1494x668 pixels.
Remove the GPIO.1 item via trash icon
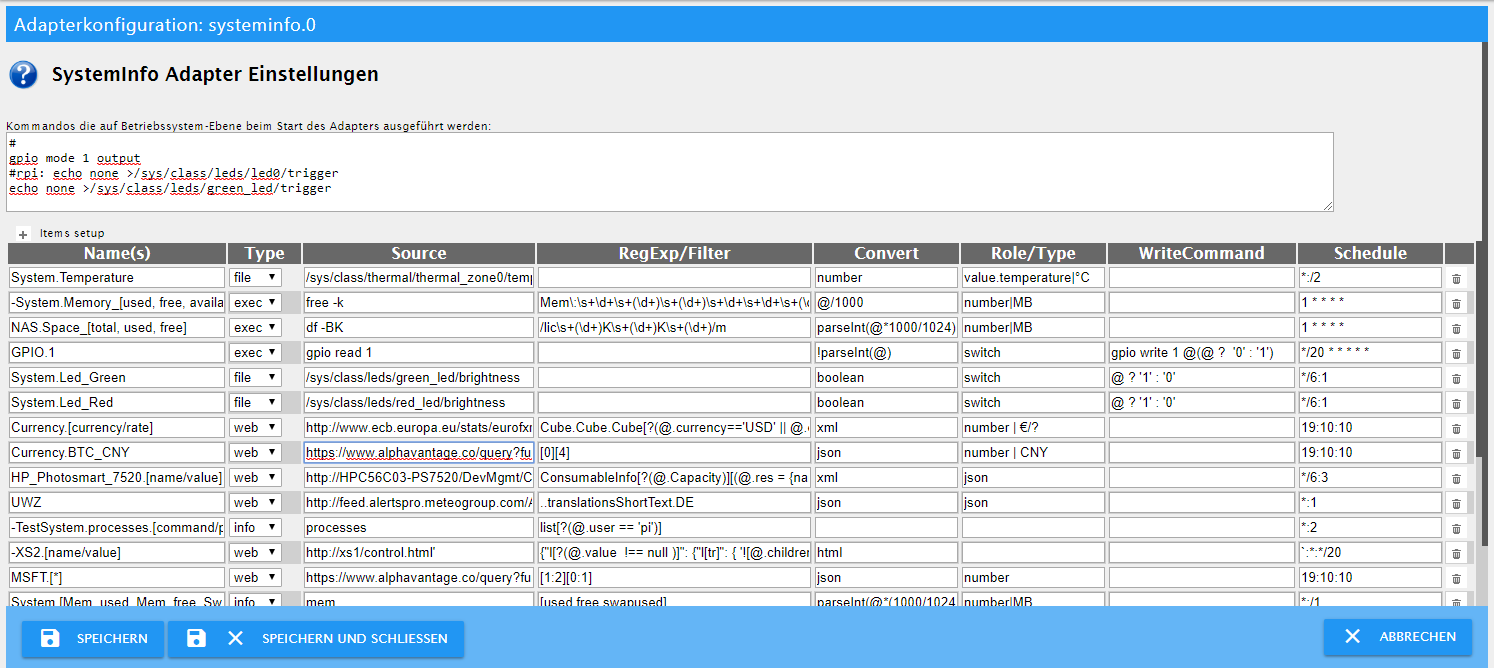(x=1456, y=353)
